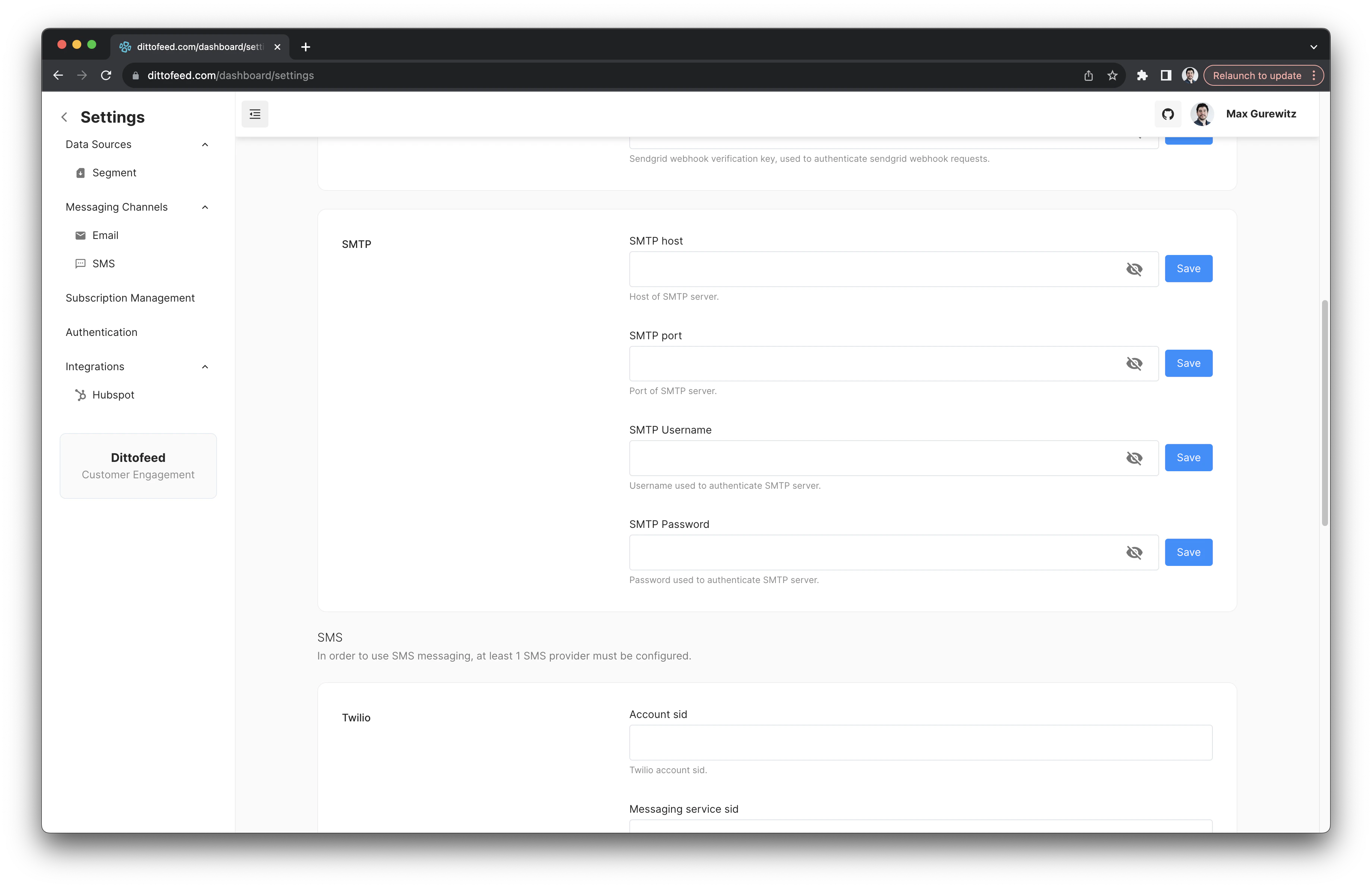This screenshot has width=1372, height=888.
Task: Click the SMS chat bubble icon
Action: tap(81, 263)
